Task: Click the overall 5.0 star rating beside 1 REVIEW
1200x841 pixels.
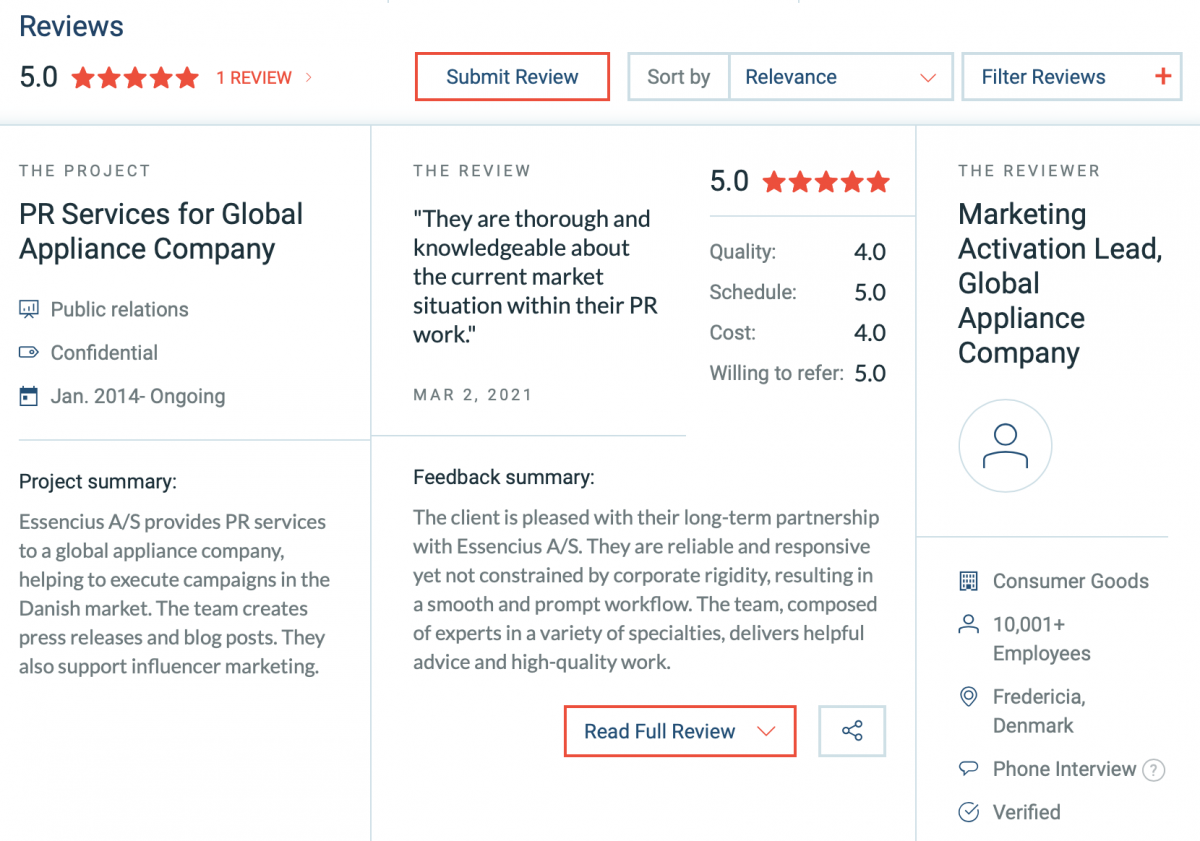Action: click(135, 78)
